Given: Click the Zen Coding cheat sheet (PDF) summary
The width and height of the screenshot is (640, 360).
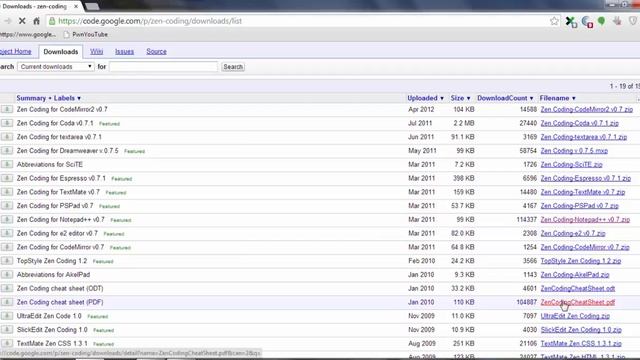Looking at the screenshot, I should [x=60, y=302].
